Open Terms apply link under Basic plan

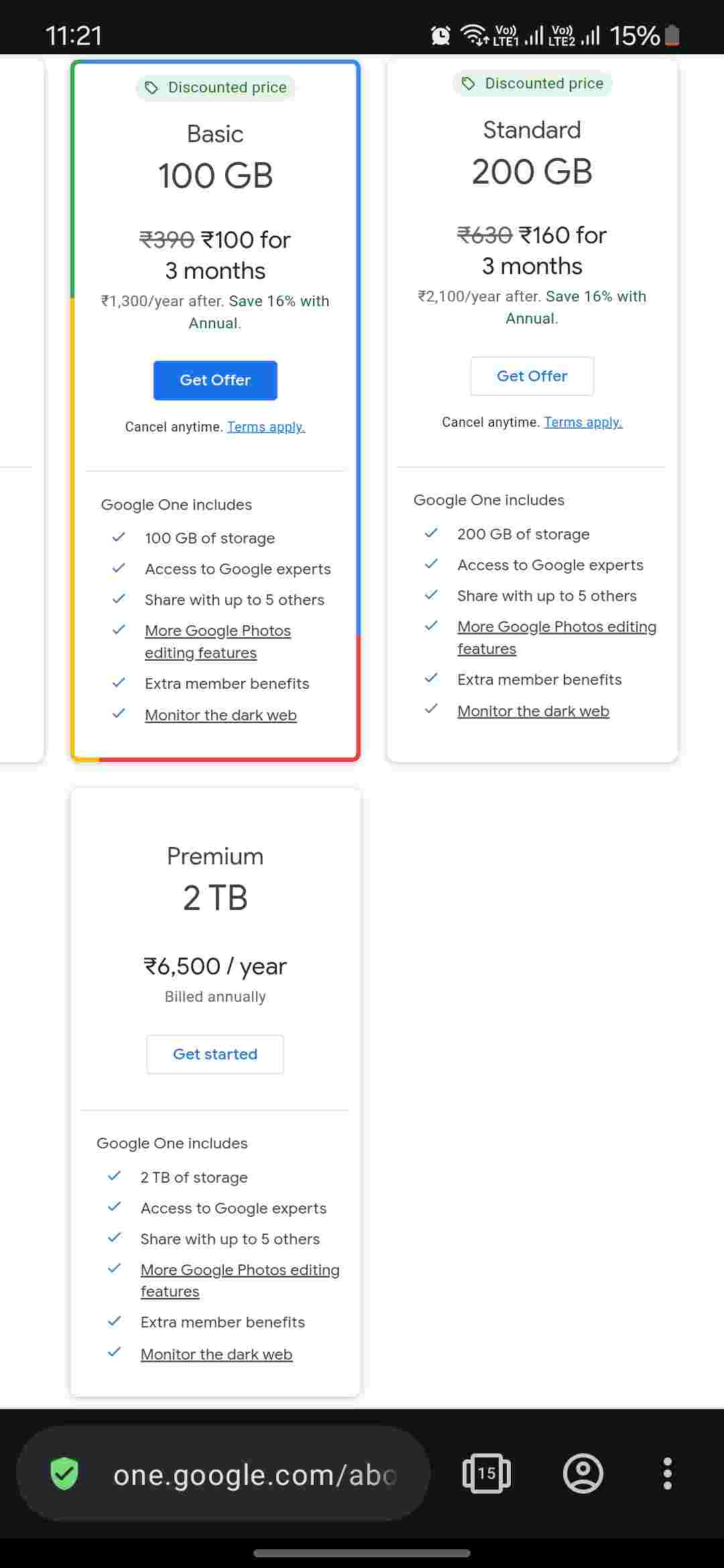tap(266, 427)
